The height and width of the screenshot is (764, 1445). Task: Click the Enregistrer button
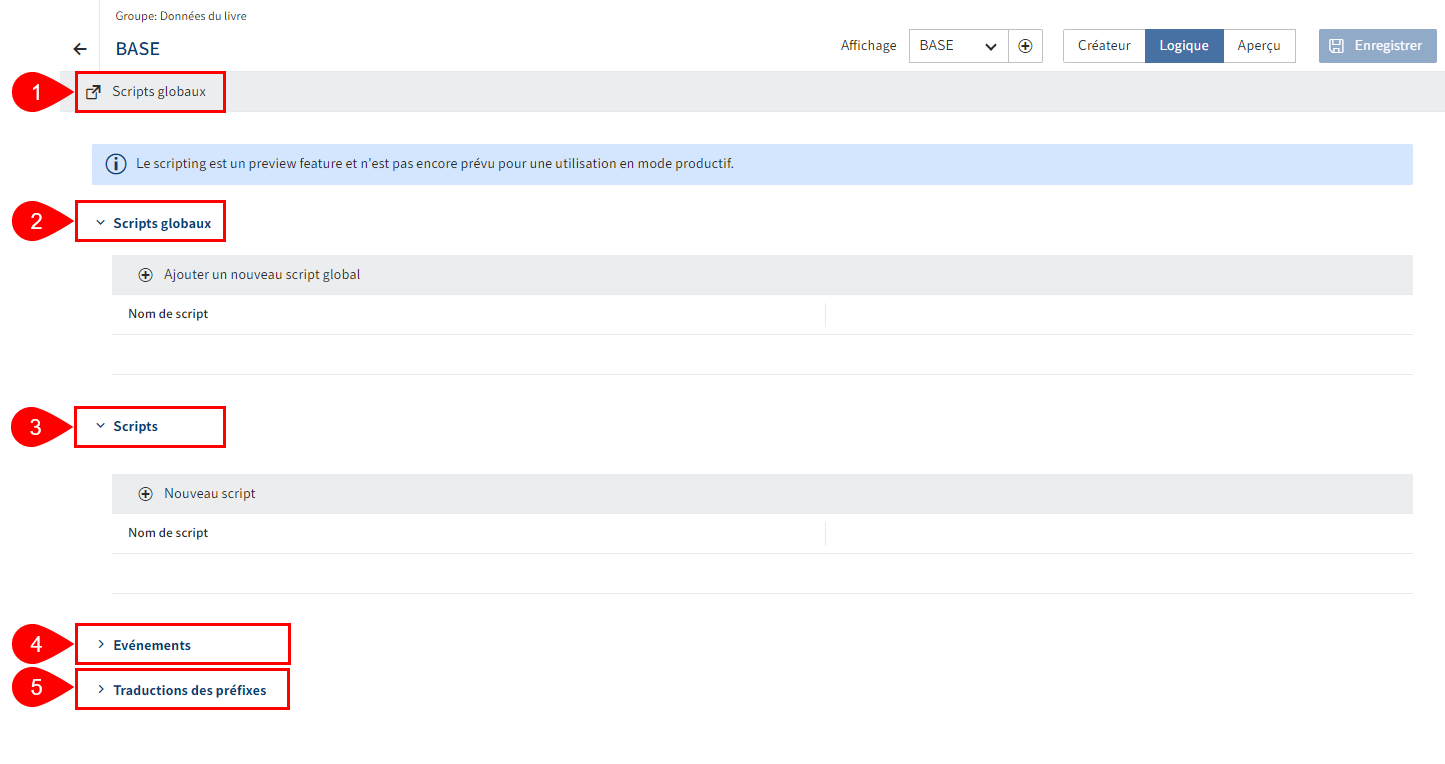click(x=1378, y=46)
